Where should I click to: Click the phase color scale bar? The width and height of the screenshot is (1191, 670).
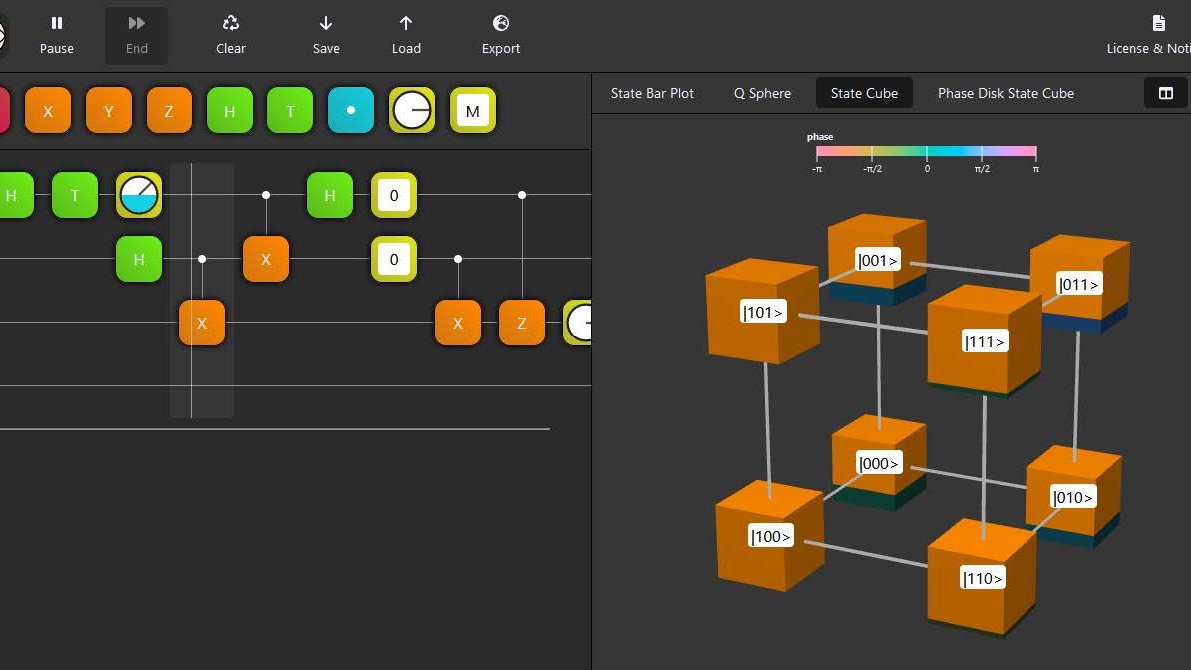(926, 151)
